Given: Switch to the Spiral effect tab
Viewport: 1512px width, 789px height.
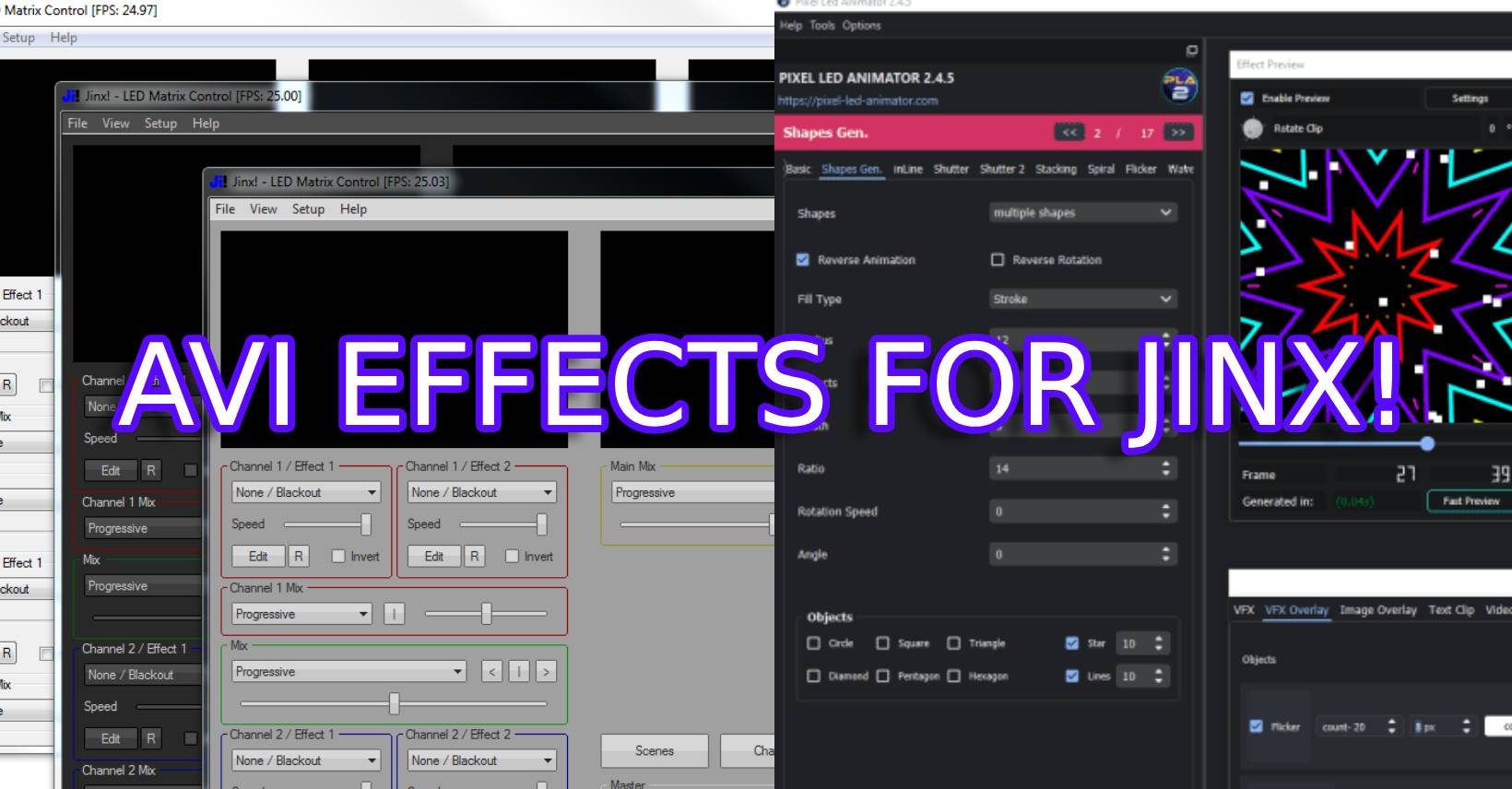Looking at the screenshot, I should (x=1101, y=170).
